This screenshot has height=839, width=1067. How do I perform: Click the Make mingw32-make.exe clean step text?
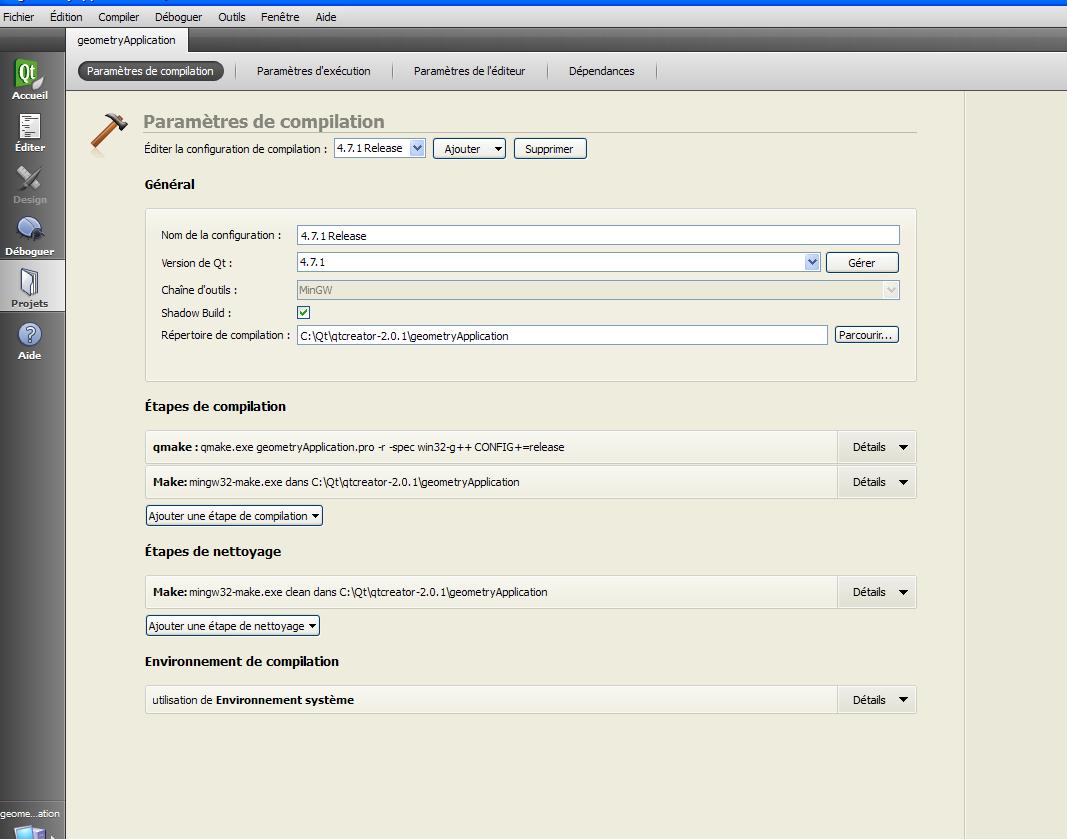pyautogui.click(x=350, y=592)
